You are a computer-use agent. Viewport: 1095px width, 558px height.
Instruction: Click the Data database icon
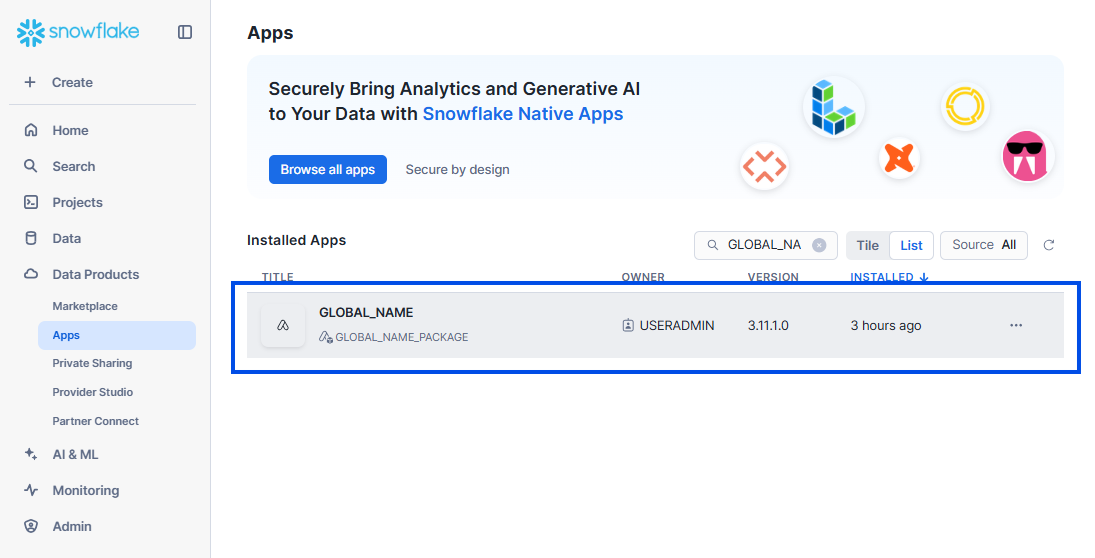[31, 238]
